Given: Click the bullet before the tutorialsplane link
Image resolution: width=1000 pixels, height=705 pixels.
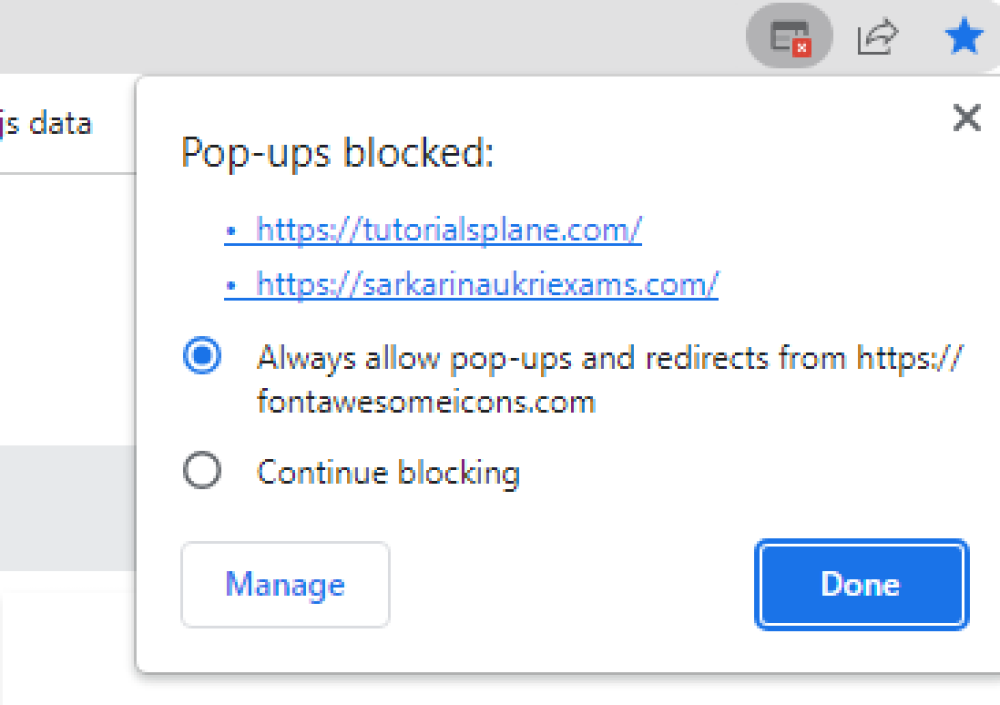Looking at the screenshot, I should (230, 232).
